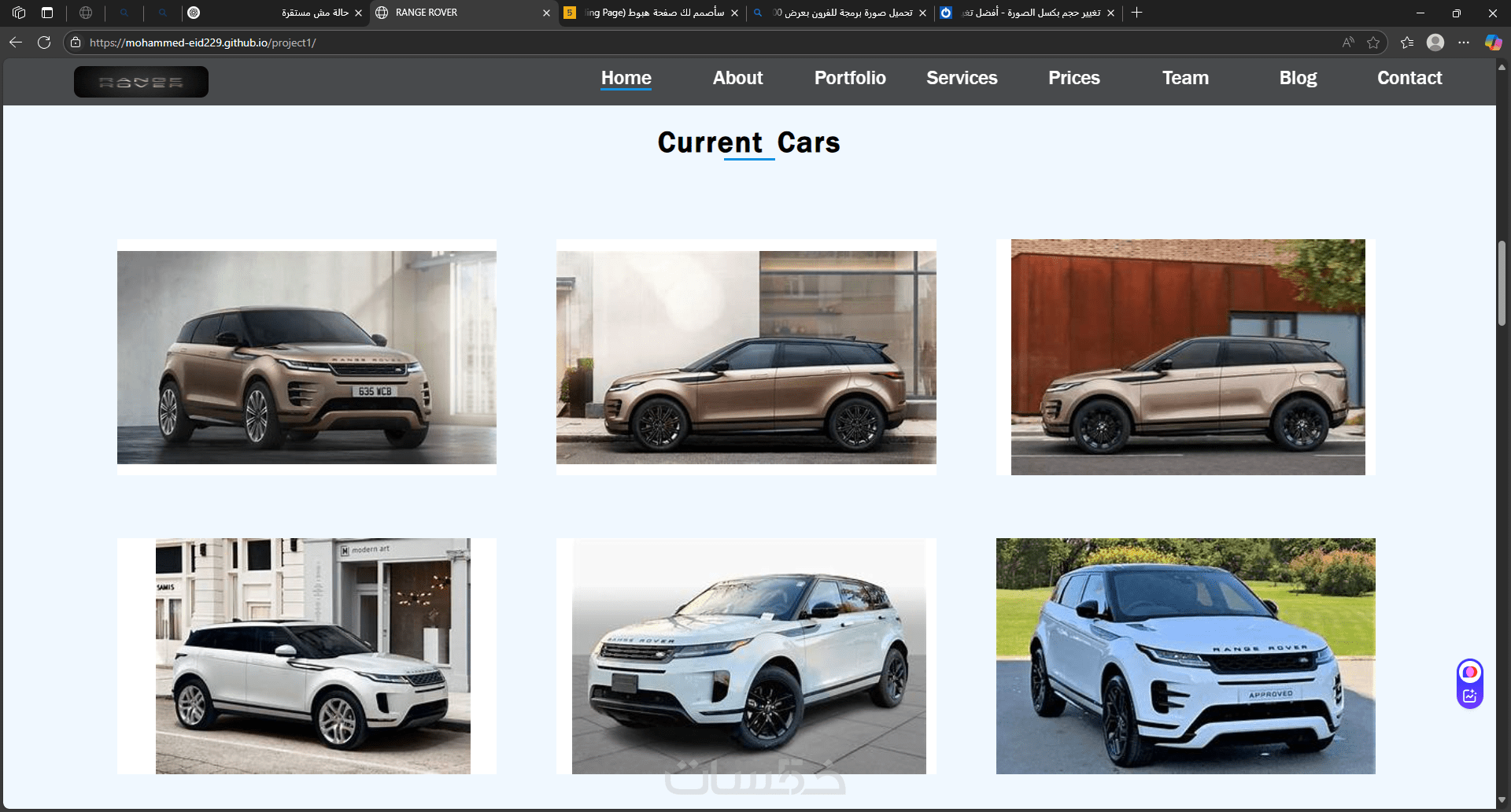Go back to the previous page

click(16, 42)
